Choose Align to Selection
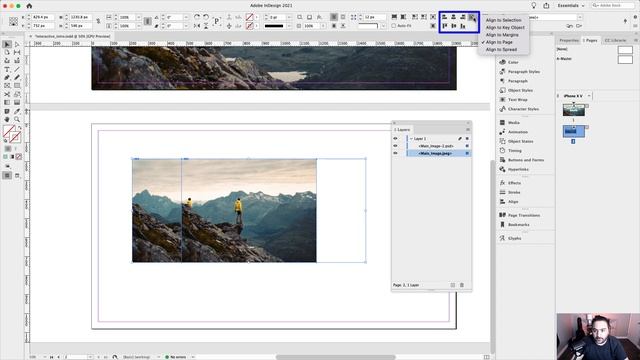Viewport: 640px width, 360px height. click(503, 20)
